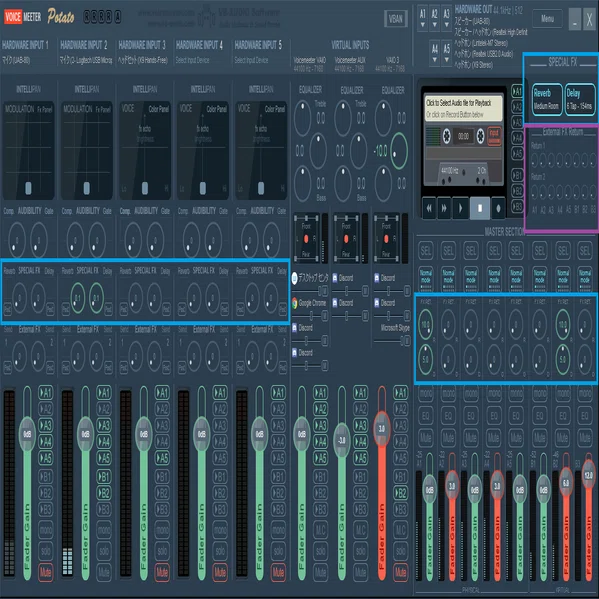Viewport: 599px width, 599px height.
Task: Open the VBAN settings
Action: pyautogui.click(x=395, y=19)
